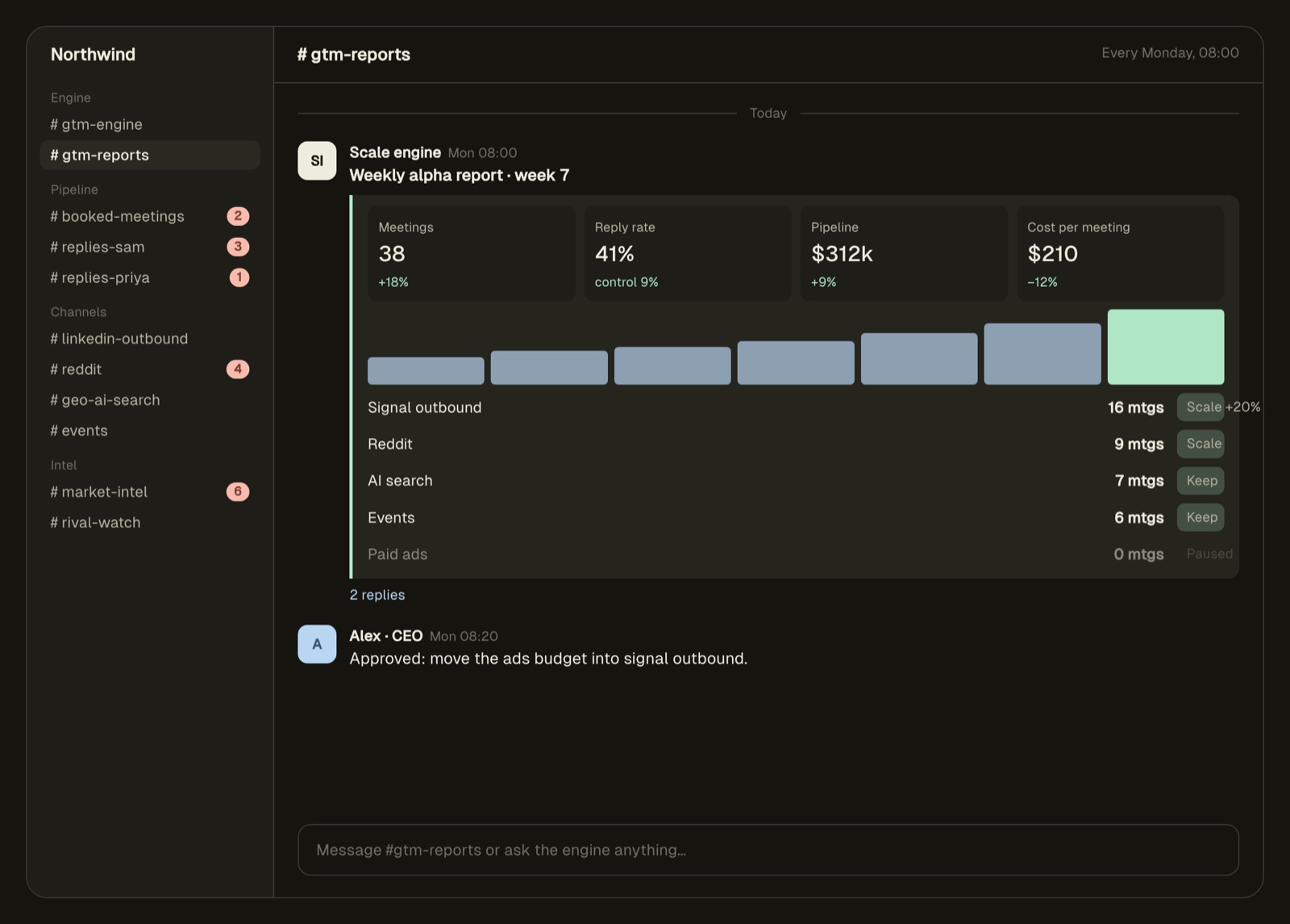This screenshot has width=1290, height=924.
Task: Click the Keep button for Events
Action: [x=1201, y=518]
